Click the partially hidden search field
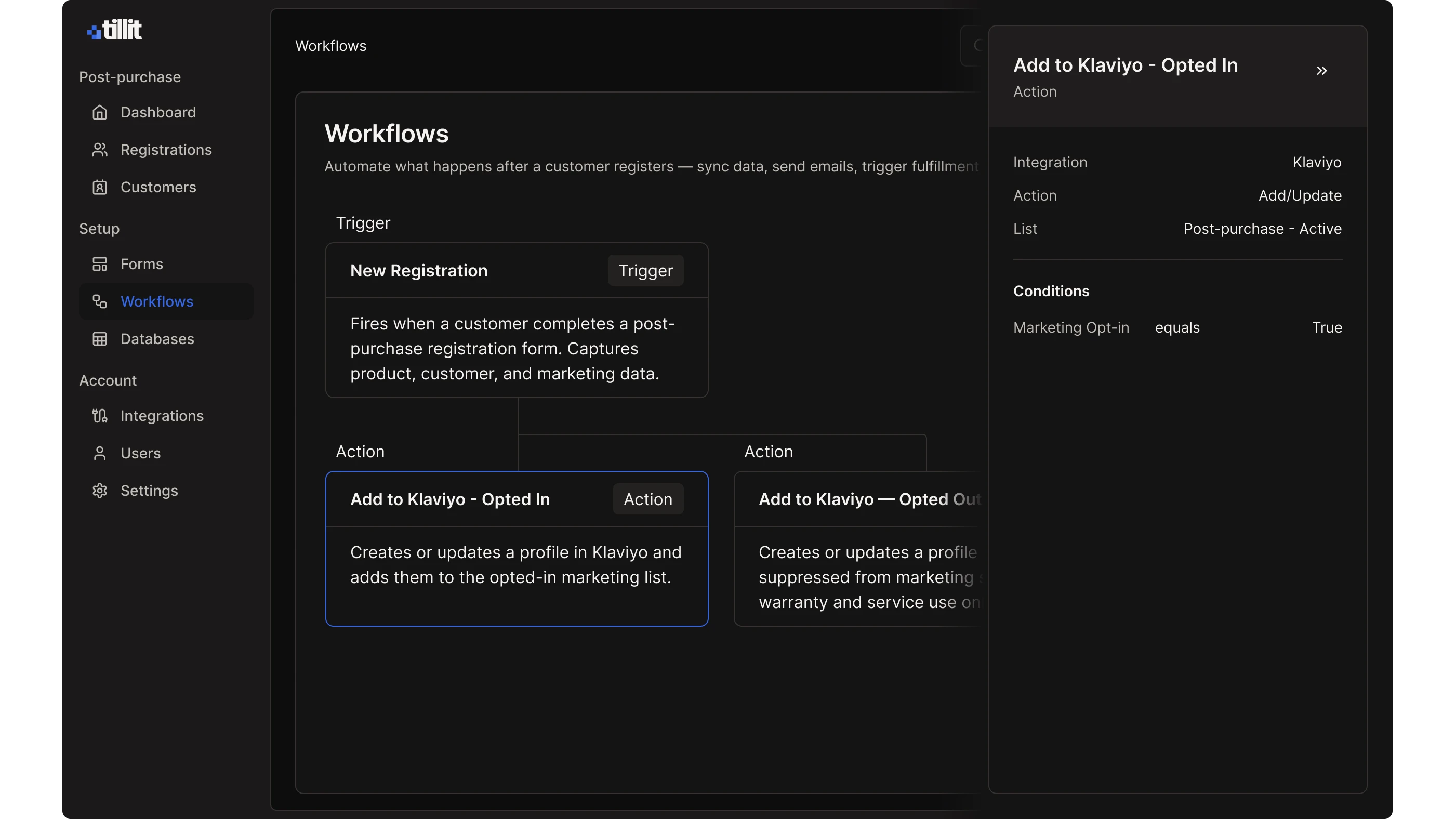 [x=973, y=46]
